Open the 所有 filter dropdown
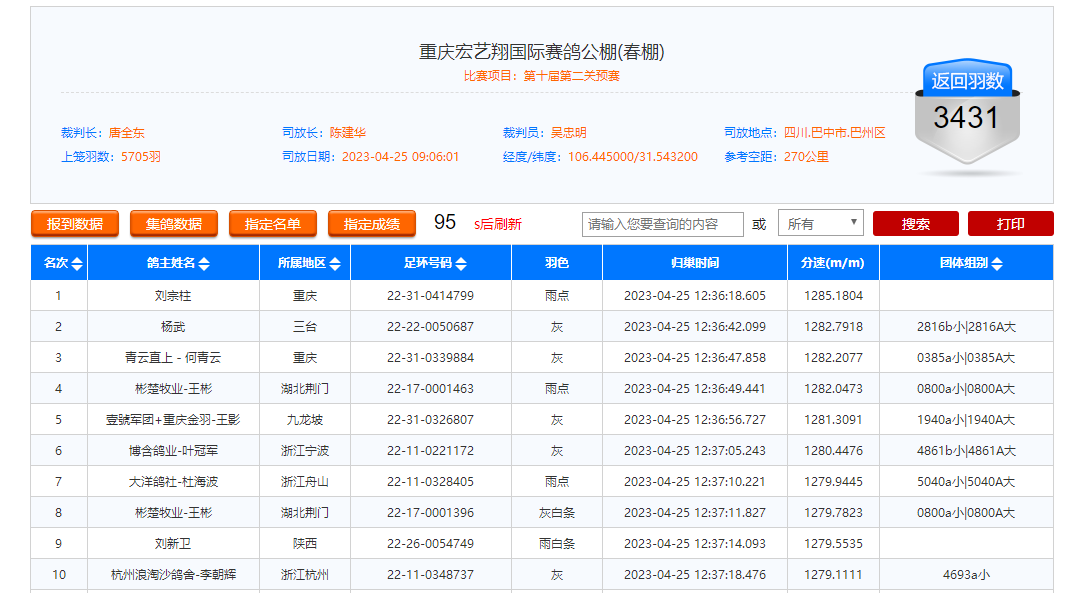1067x593 pixels. tap(820, 224)
